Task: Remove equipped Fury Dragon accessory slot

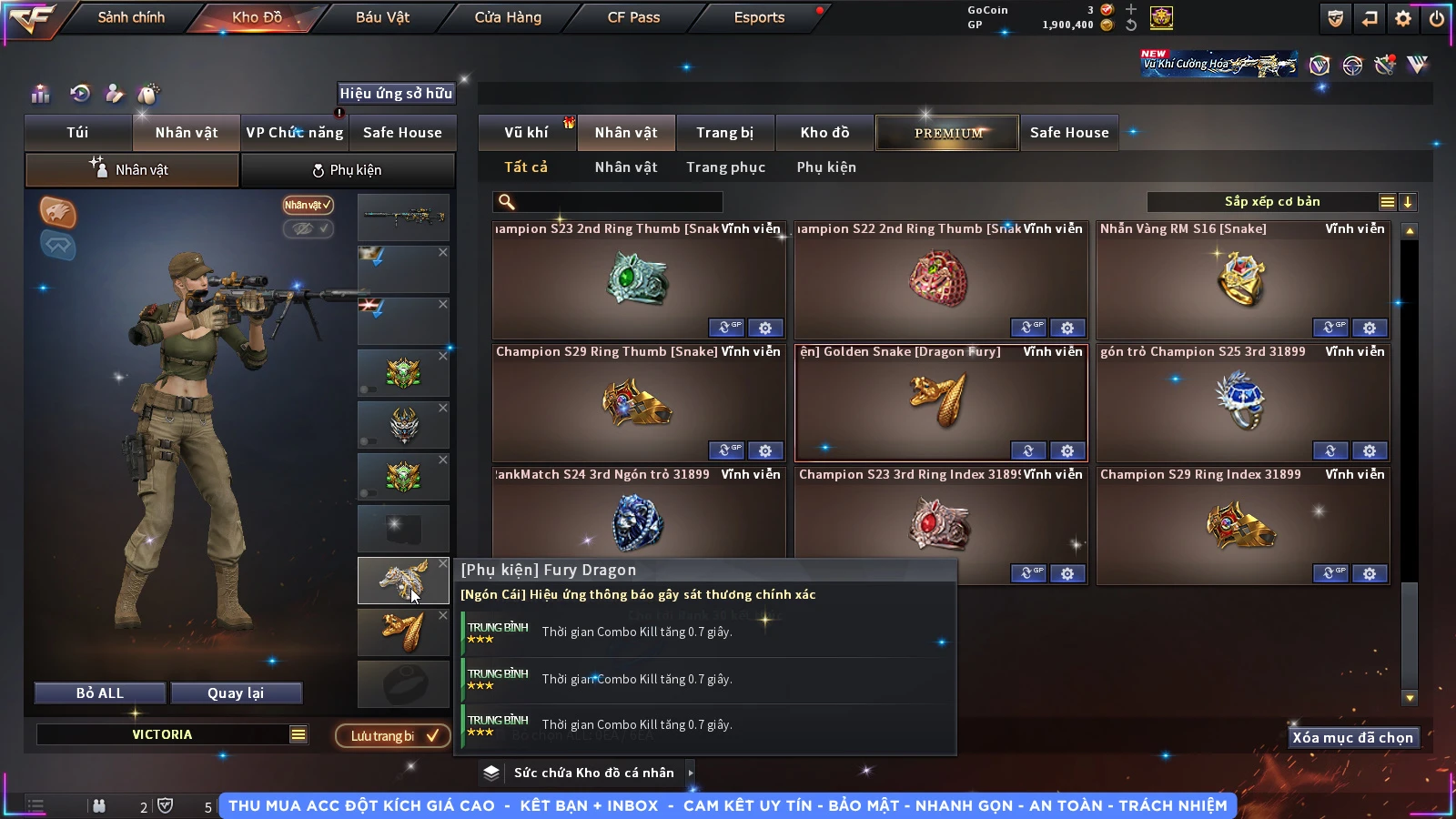Action: point(443,564)
